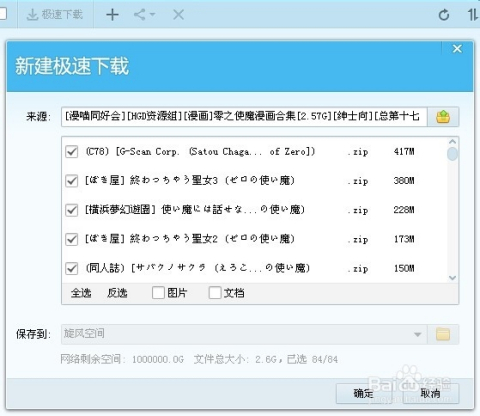Click the 文件总大小 2.6G text

click(x=235, y=359)
